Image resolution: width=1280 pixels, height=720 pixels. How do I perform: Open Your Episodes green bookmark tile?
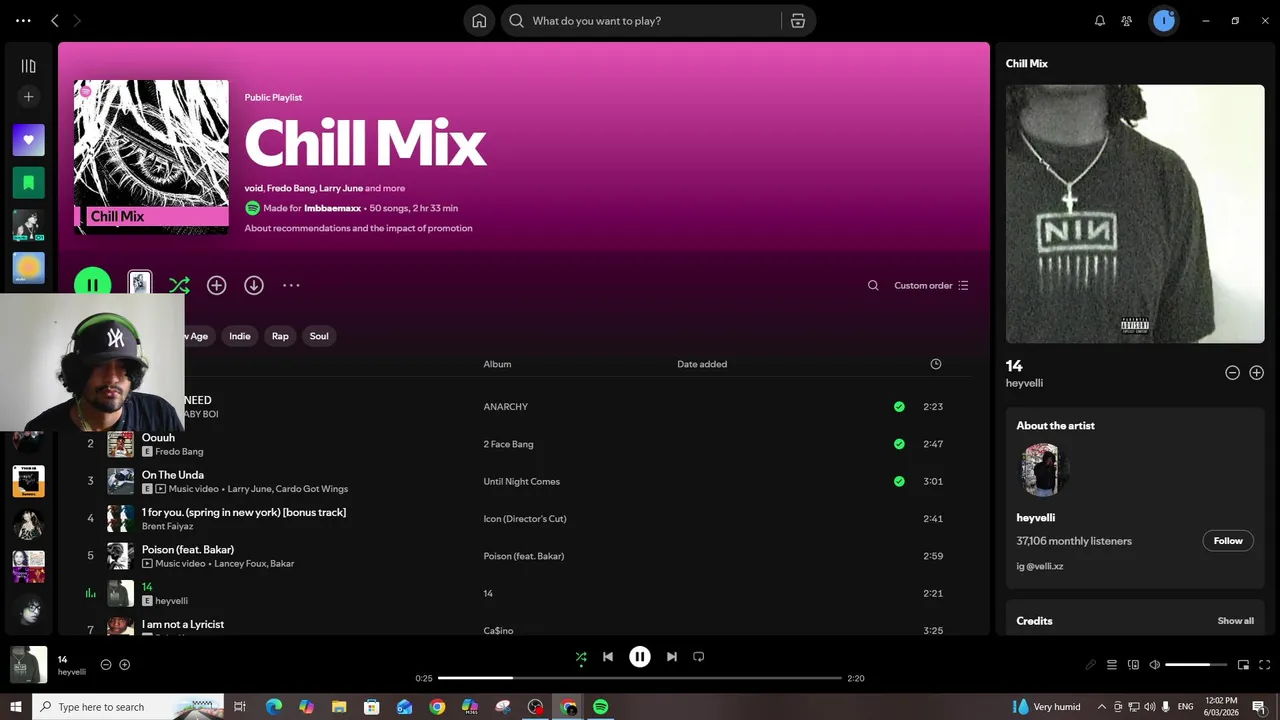[x=28, y=183]
